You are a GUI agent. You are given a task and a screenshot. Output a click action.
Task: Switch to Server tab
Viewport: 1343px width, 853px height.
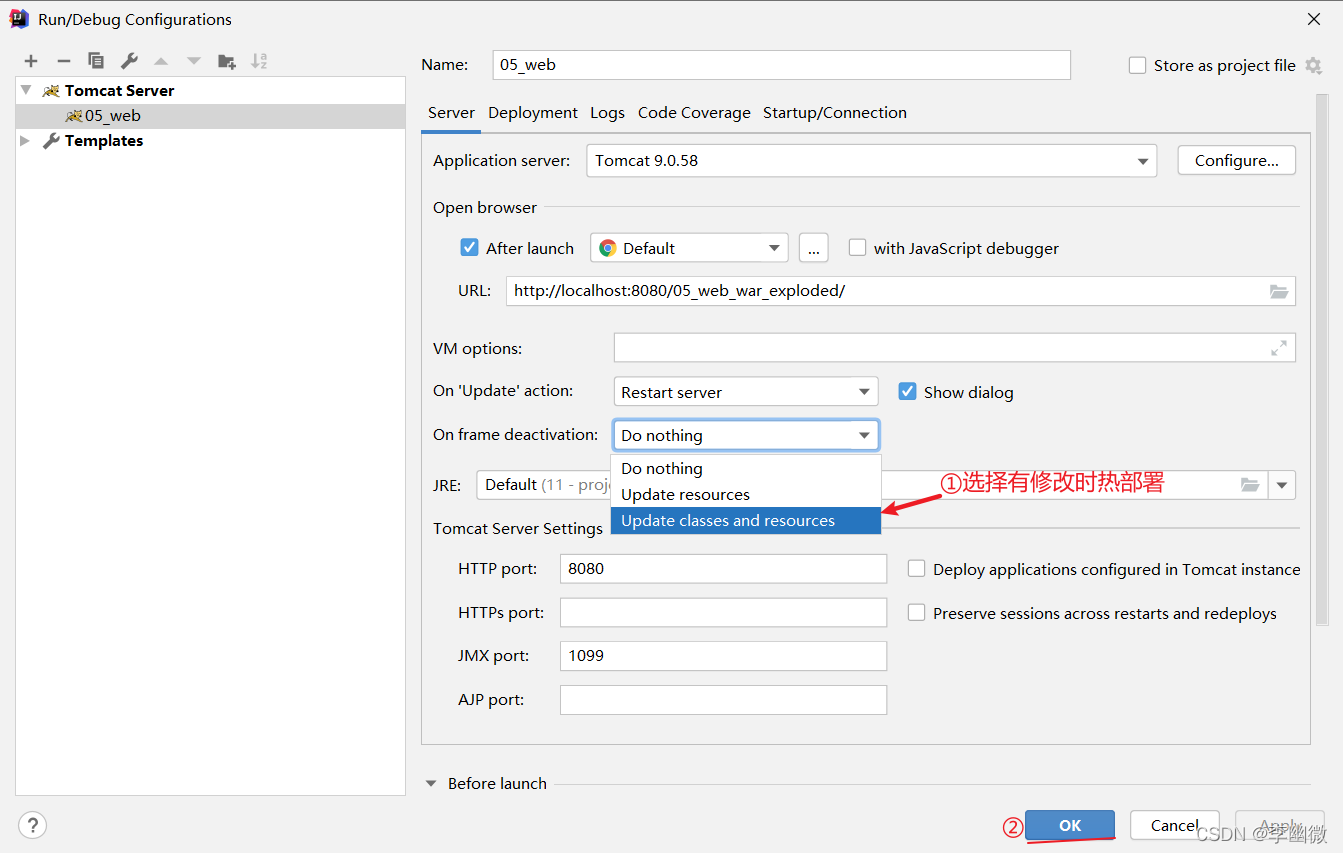click(451, 112)
